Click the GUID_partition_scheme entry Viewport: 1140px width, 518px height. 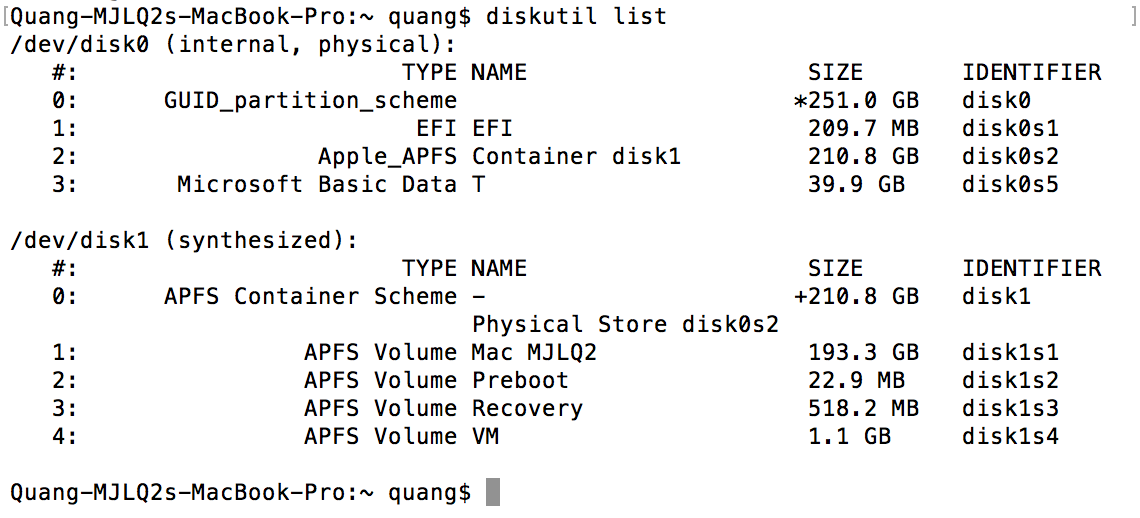click(310, 101)
